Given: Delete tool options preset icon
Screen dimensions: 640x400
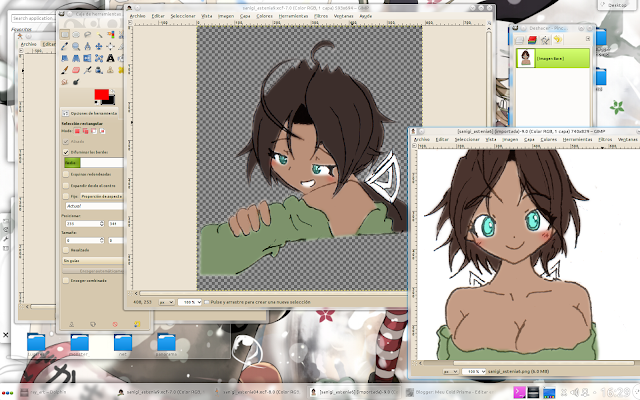Looking at the screenshot, I should click(x=115, y=324).
